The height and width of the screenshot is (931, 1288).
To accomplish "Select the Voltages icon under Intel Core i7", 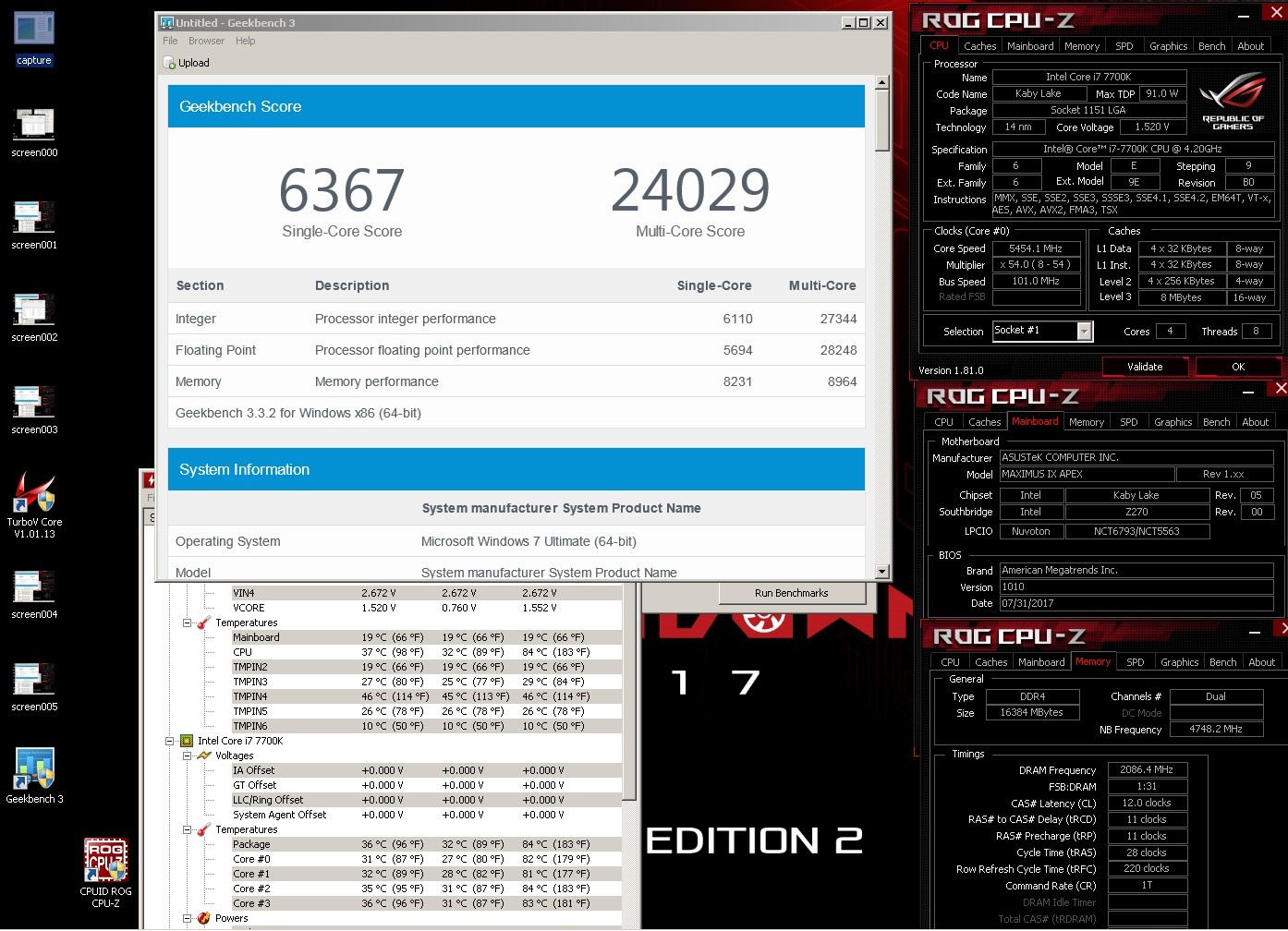I will [x=204, y=756].
